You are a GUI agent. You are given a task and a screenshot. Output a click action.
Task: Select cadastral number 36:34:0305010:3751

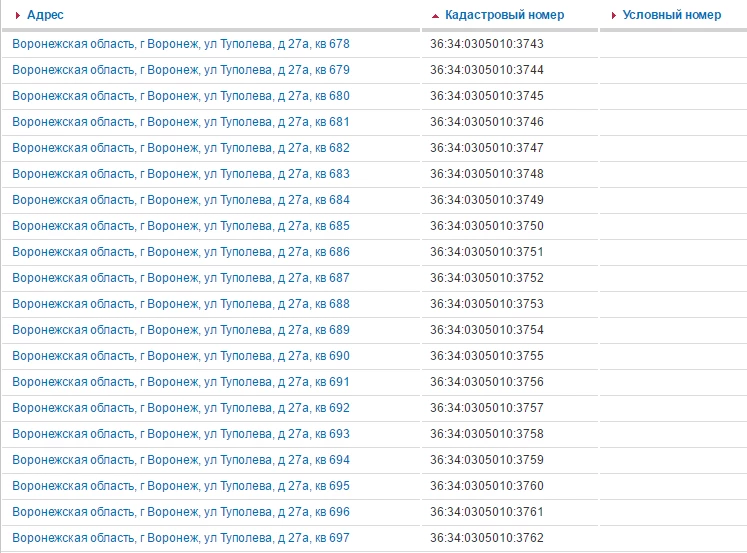pyautogui.click(x=487, y=251)
